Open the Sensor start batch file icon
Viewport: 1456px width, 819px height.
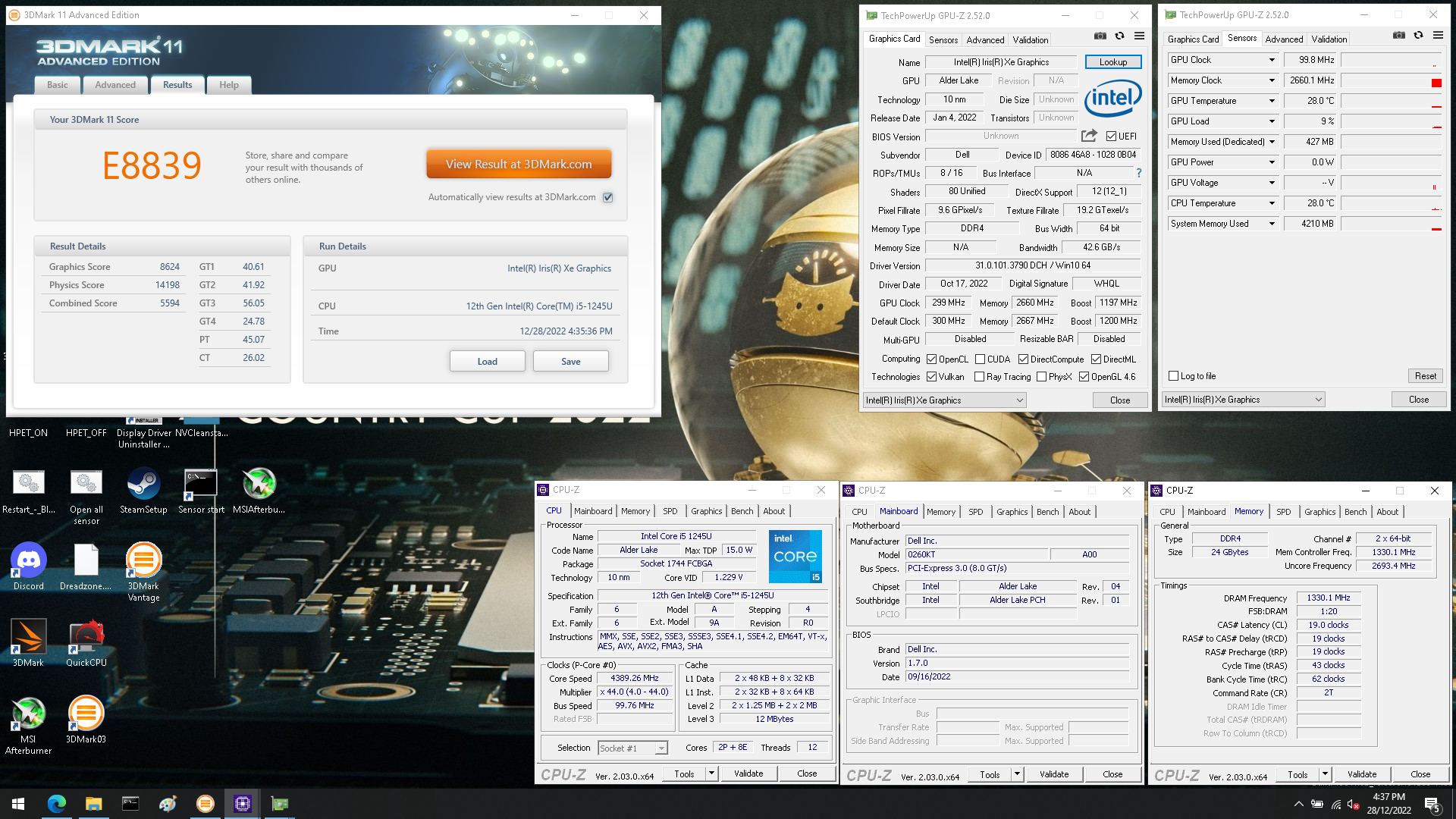click(201, 490)
